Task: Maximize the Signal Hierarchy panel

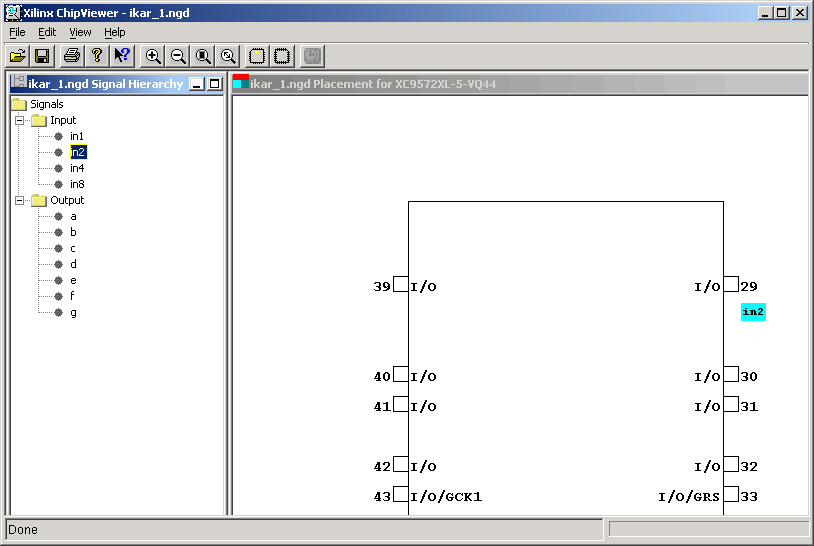Action: pyautogui.click(x=214, y=84)
